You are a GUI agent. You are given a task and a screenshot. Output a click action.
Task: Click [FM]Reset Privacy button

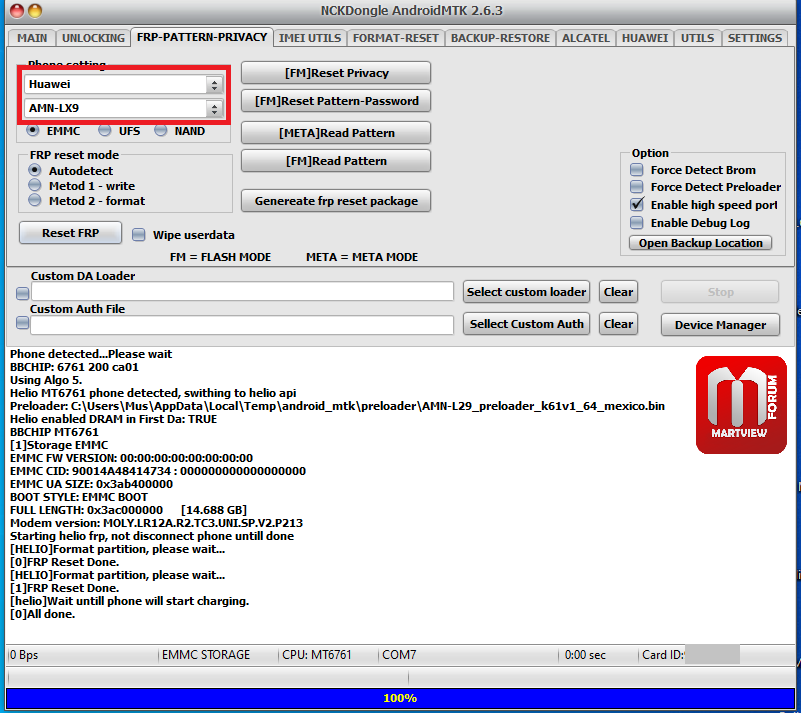coord(336,73)
